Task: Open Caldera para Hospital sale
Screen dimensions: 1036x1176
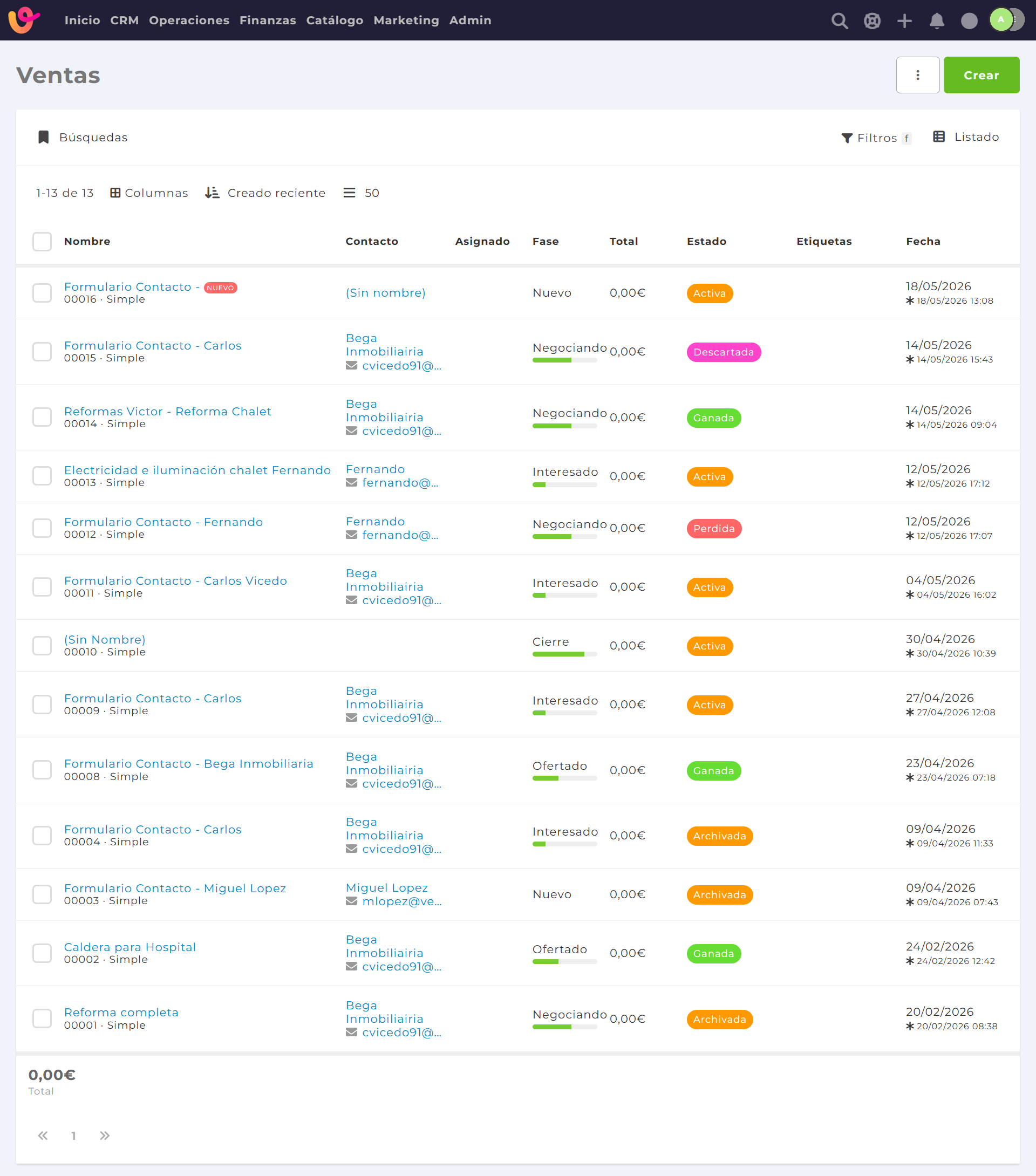Action: [x=130, y=947]
